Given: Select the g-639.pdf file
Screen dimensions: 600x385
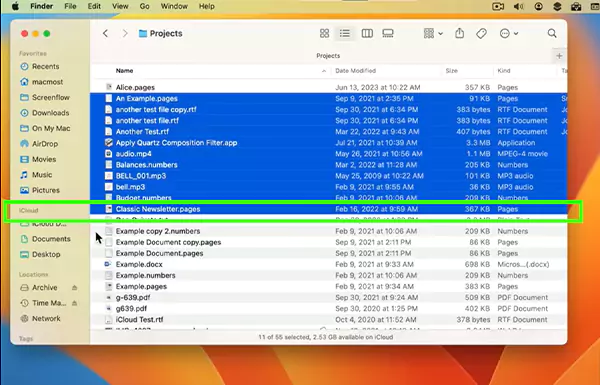Looking at the screenshot, I should [328, 297].
